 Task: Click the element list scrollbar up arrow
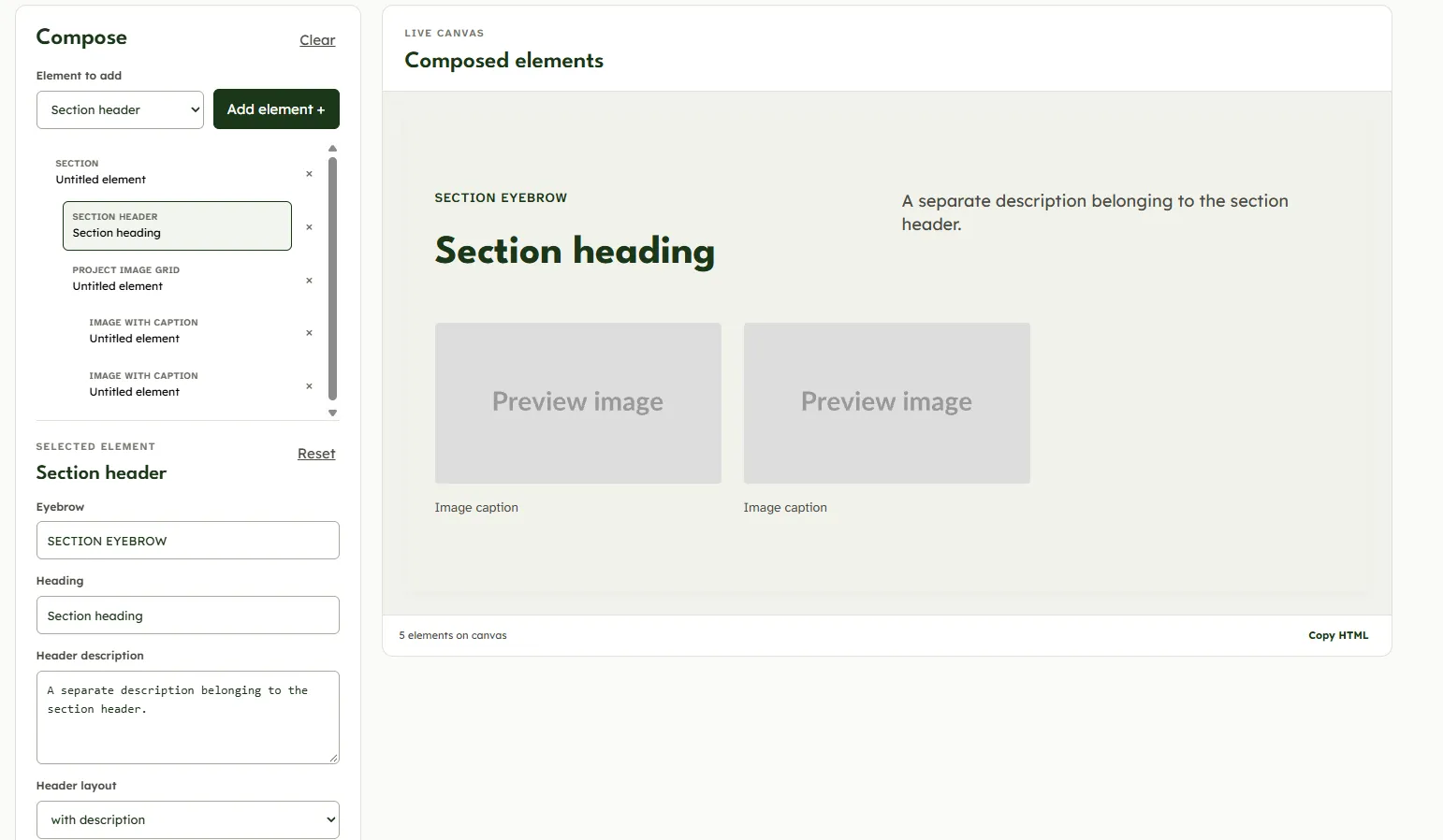[332, 149]
